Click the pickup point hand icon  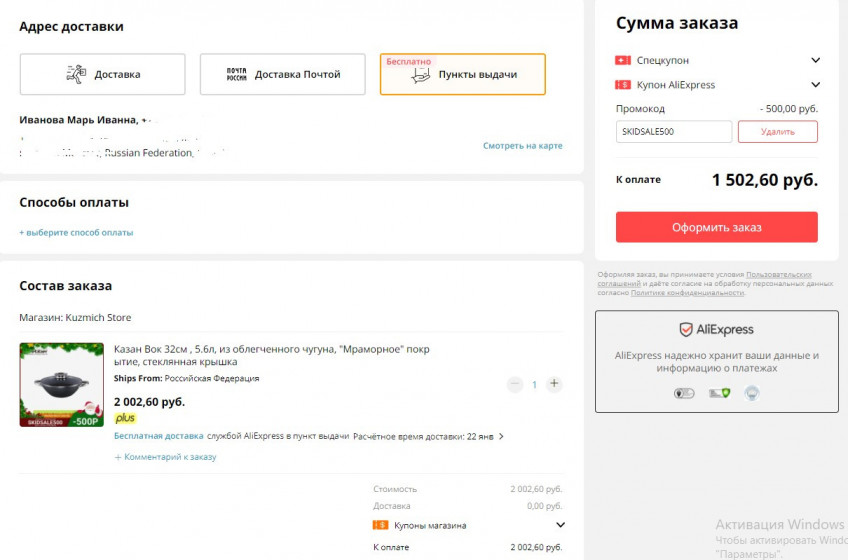pos(421,75)
